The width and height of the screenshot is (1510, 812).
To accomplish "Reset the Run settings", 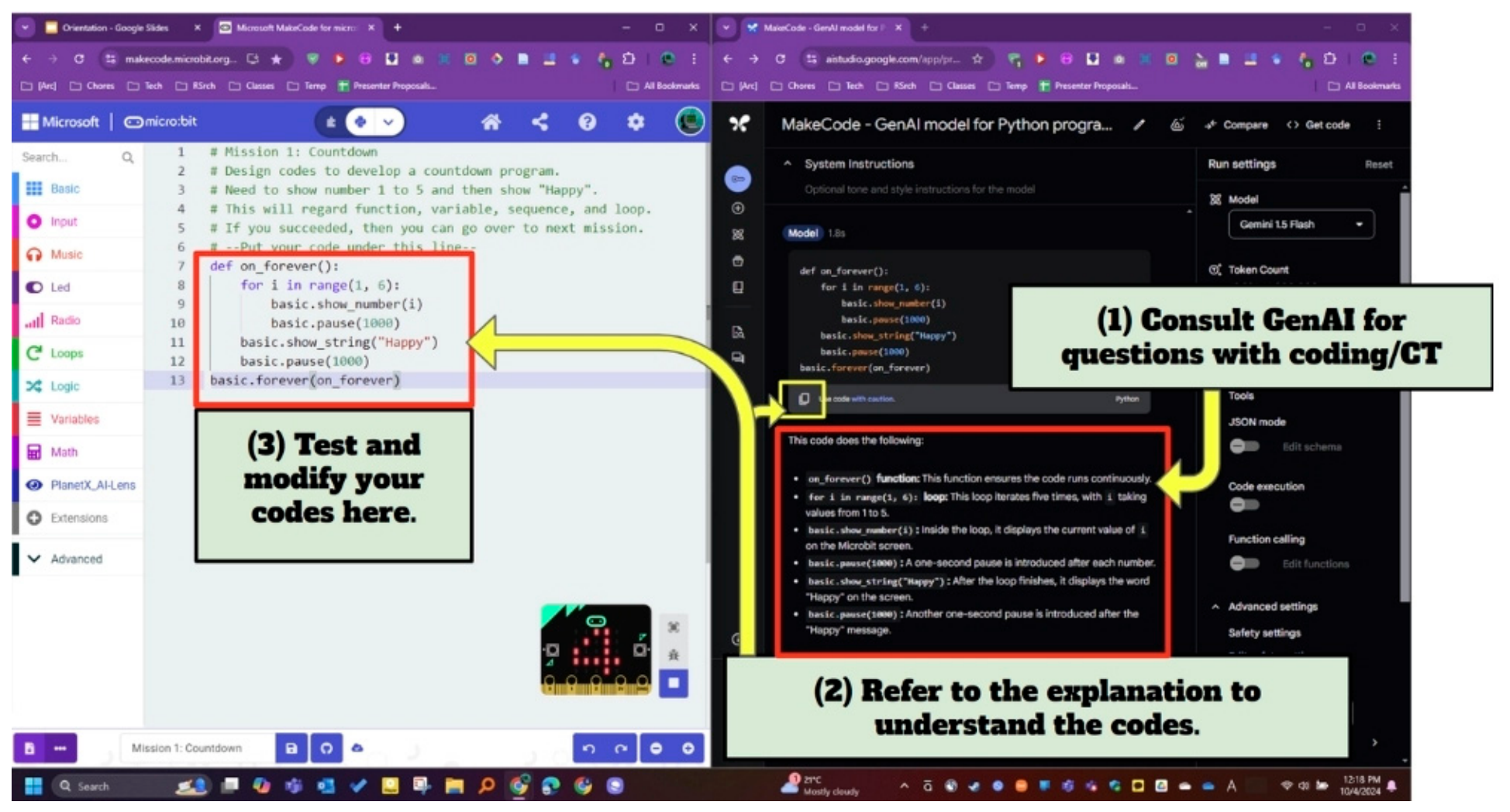I will point(1378,164).
